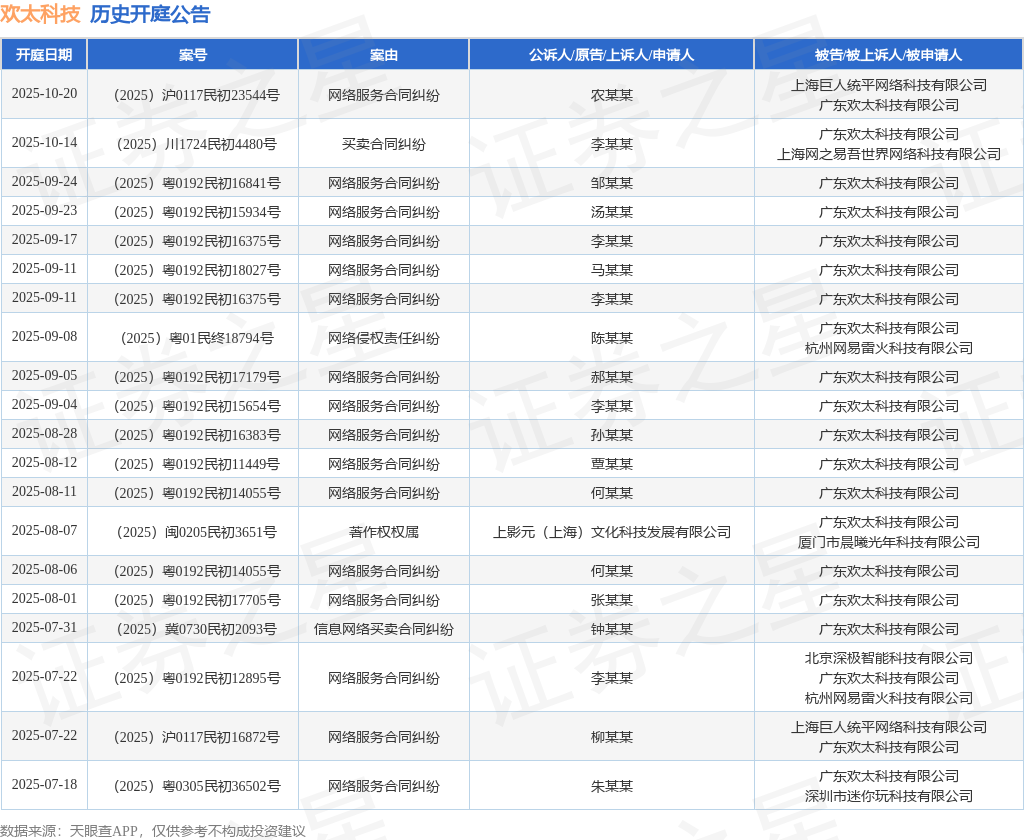
Task: Click the 著作权权属 cause cell
Action: point(383,532)
